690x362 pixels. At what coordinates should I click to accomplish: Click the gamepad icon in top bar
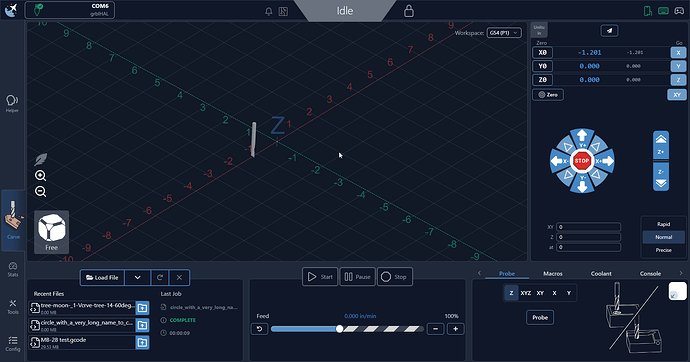679,11
